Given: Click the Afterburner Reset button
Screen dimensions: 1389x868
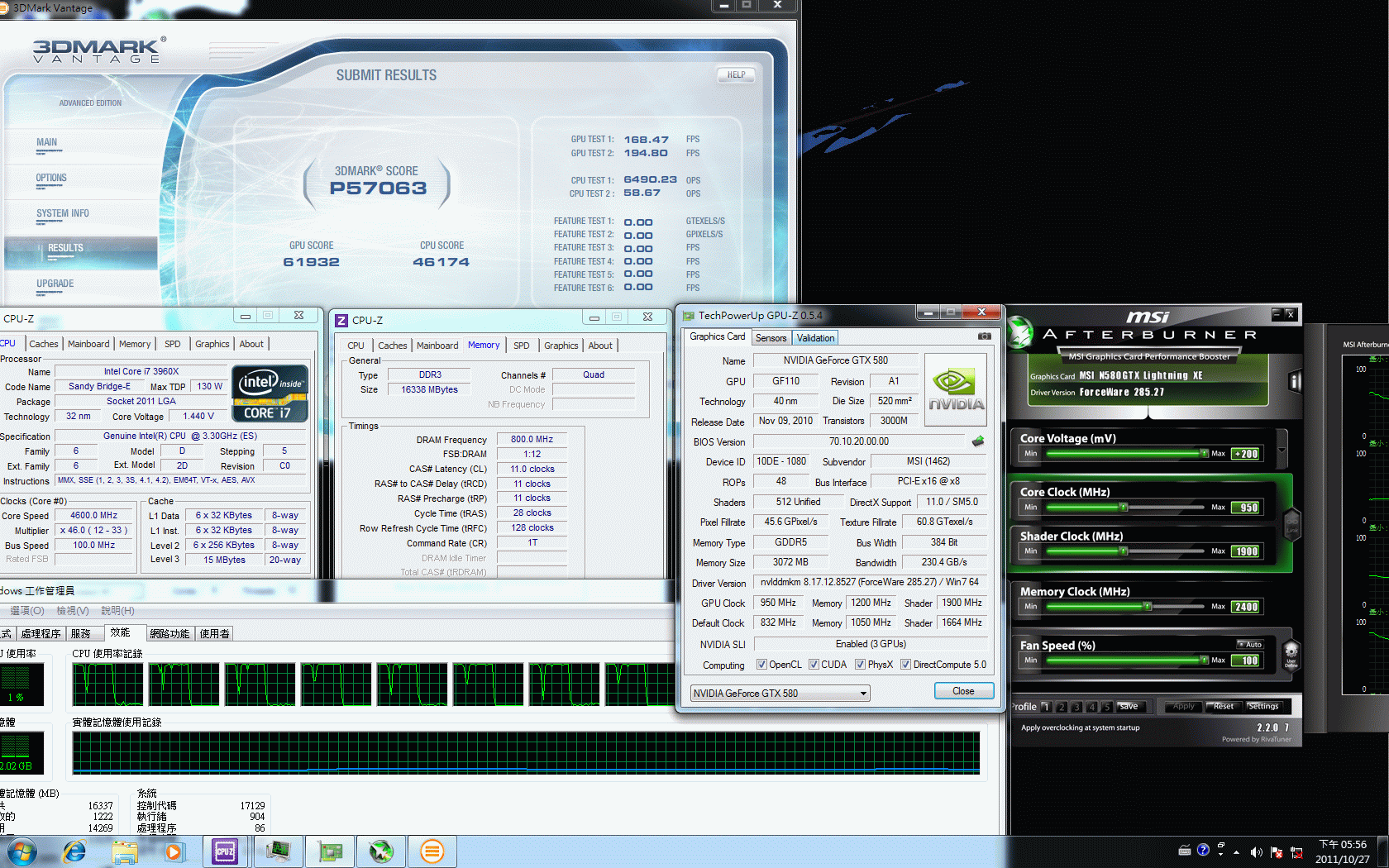Looking at the screenshot, I should click(1224, 707).
